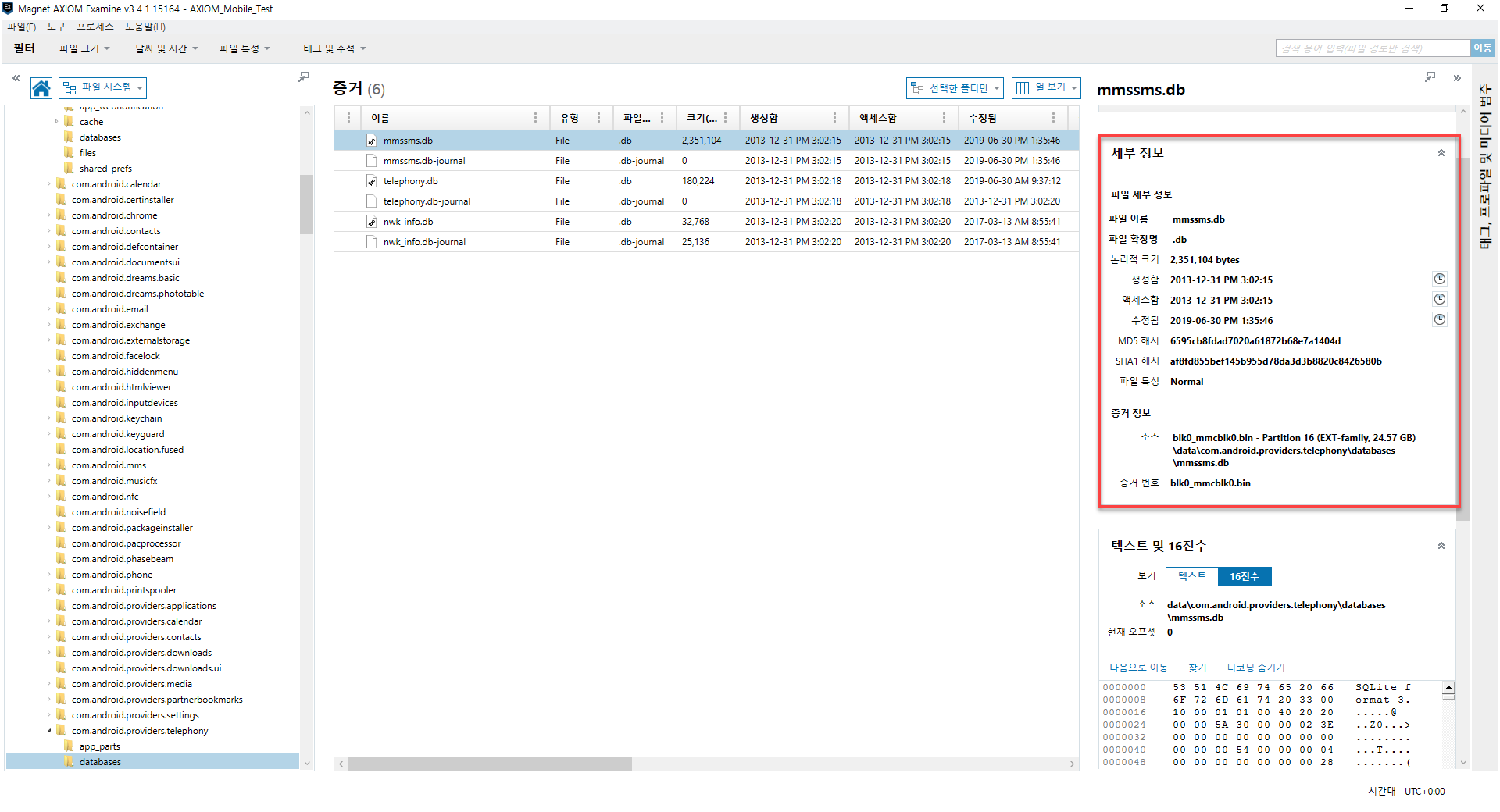Click the Magnet AXIOM app icon

pyautogui.click(x=8, y=9)
